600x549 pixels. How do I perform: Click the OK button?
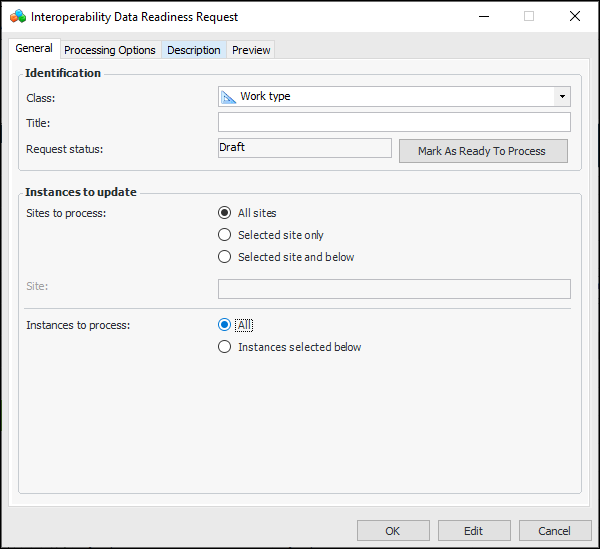pyautogui.click(x=393, y=531)
